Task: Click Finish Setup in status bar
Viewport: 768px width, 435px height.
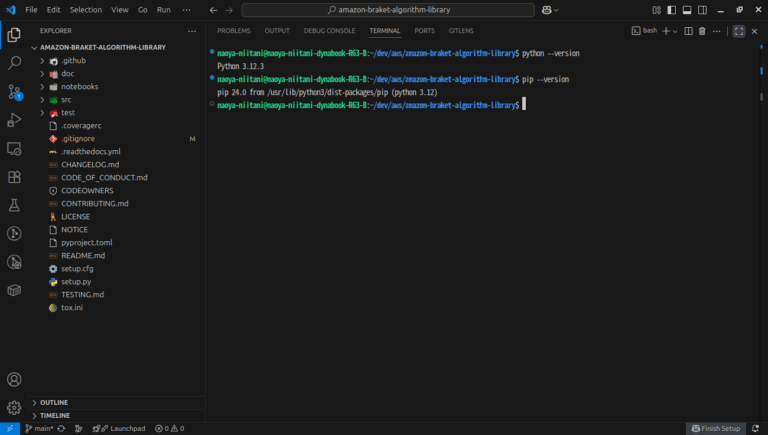Action: pyautogui.click(x=716, y=429)
